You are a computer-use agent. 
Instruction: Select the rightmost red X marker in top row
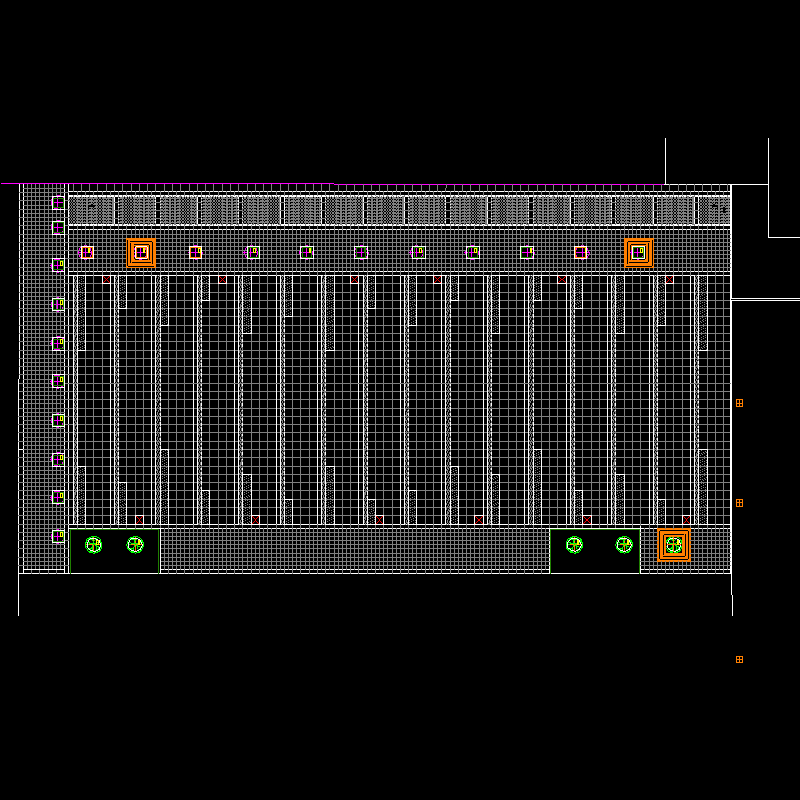click(669, 280)
